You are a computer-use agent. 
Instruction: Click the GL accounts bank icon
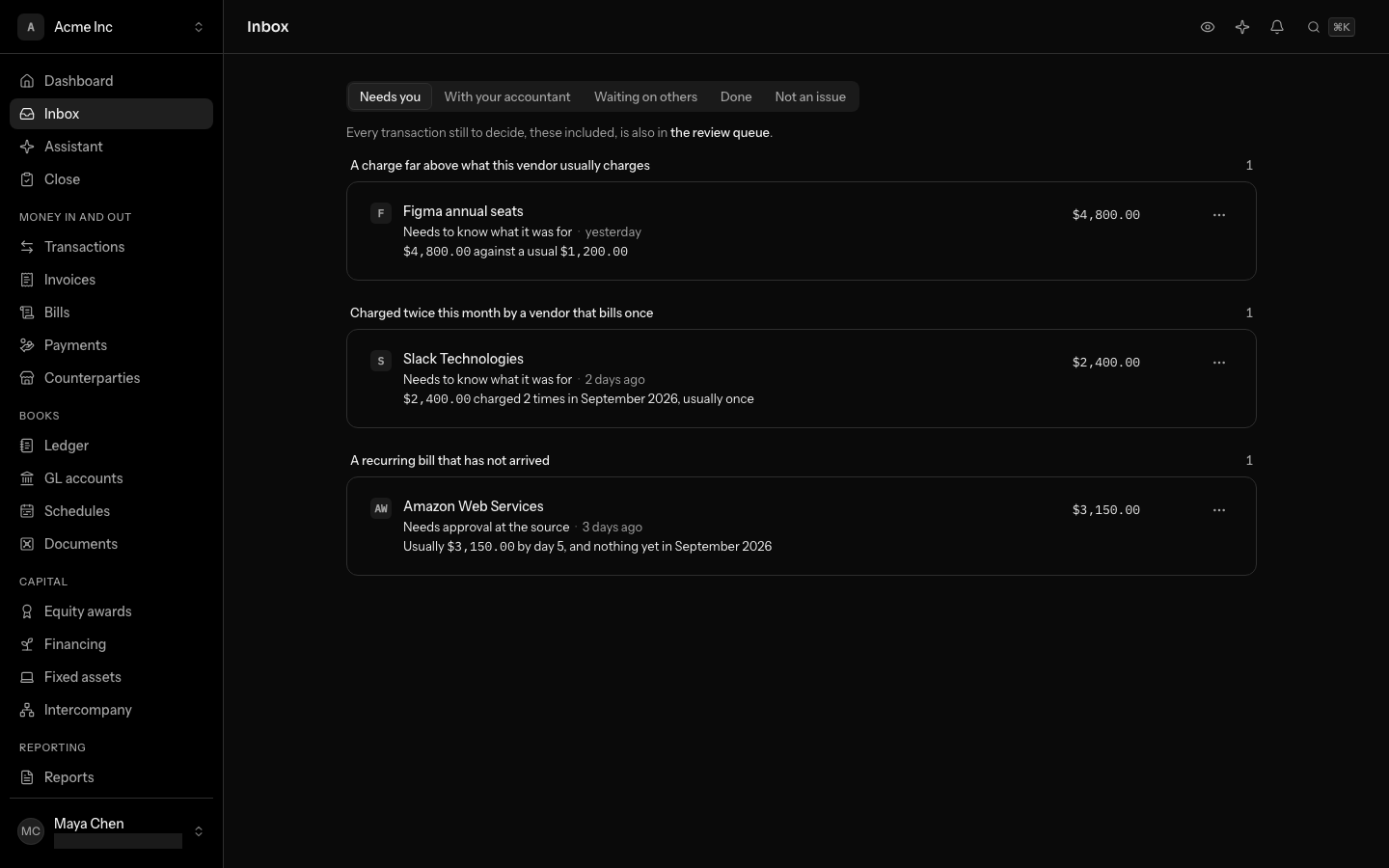[x=27, y=478]
